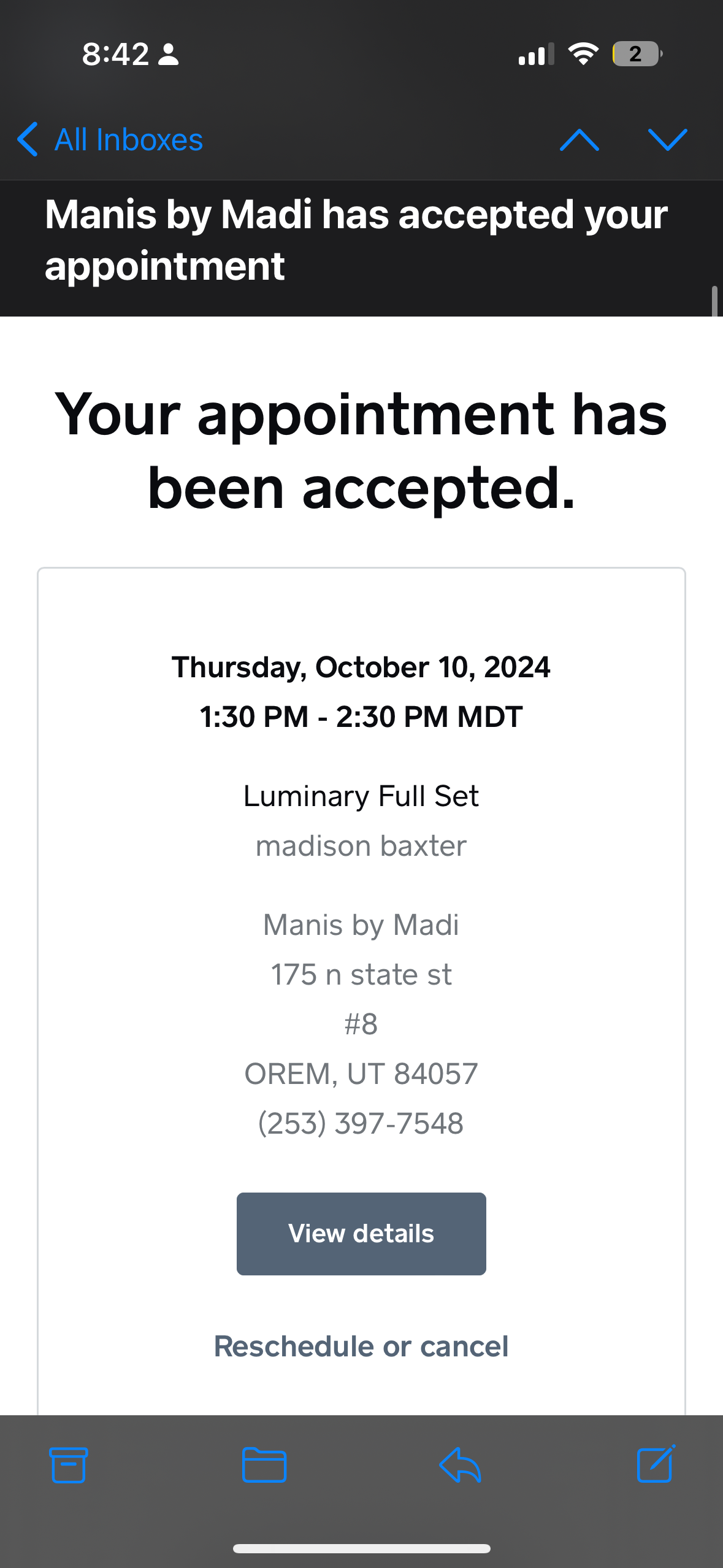Go back to All Inboxes
The width and height of the screenshot is (723, 1568).
[128, 140]
